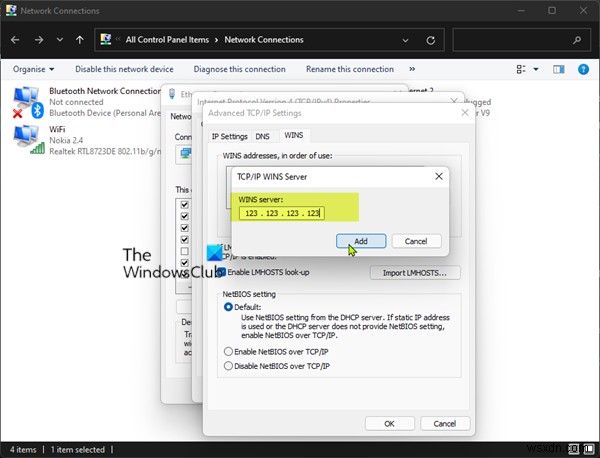Click the Import LMHOSTS button
This screenshot has width=600, height=458.
point(421,273)
